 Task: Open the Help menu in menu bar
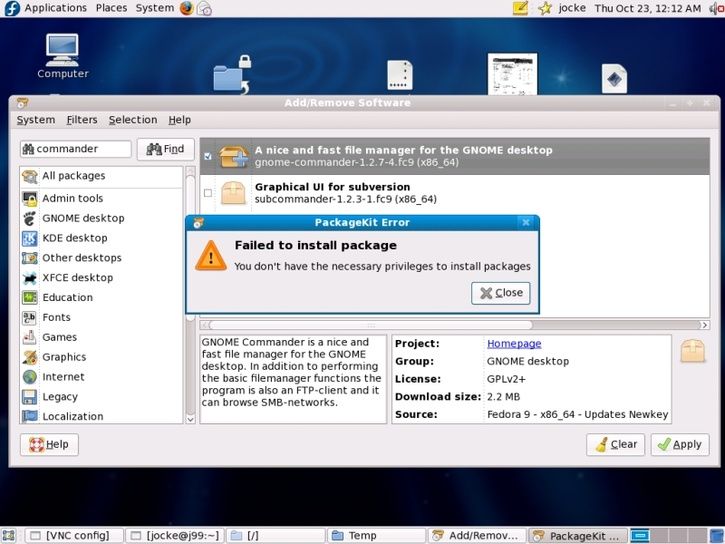(x=179, y=120)
